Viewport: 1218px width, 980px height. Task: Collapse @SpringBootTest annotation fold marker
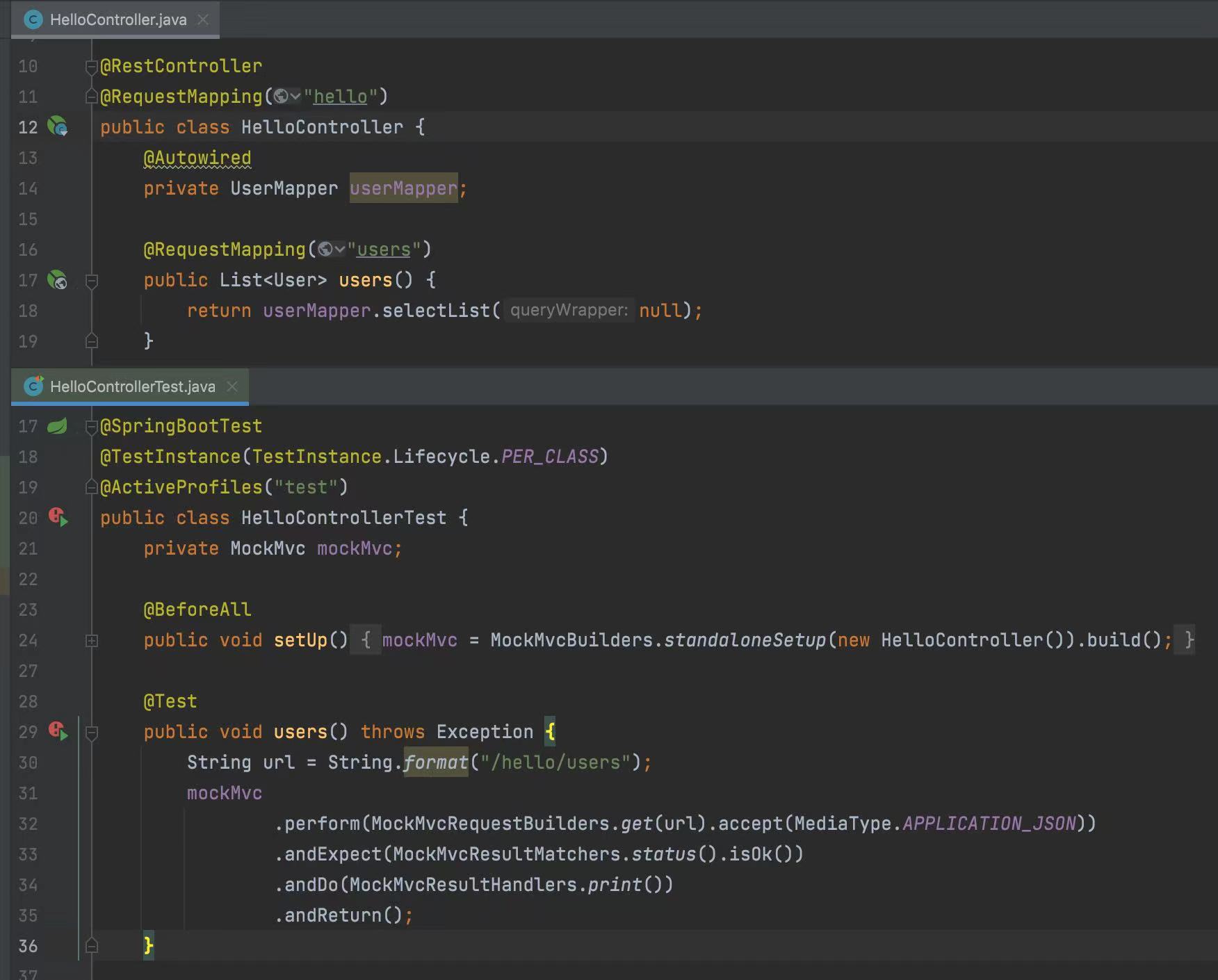click(x=91, y=427)
